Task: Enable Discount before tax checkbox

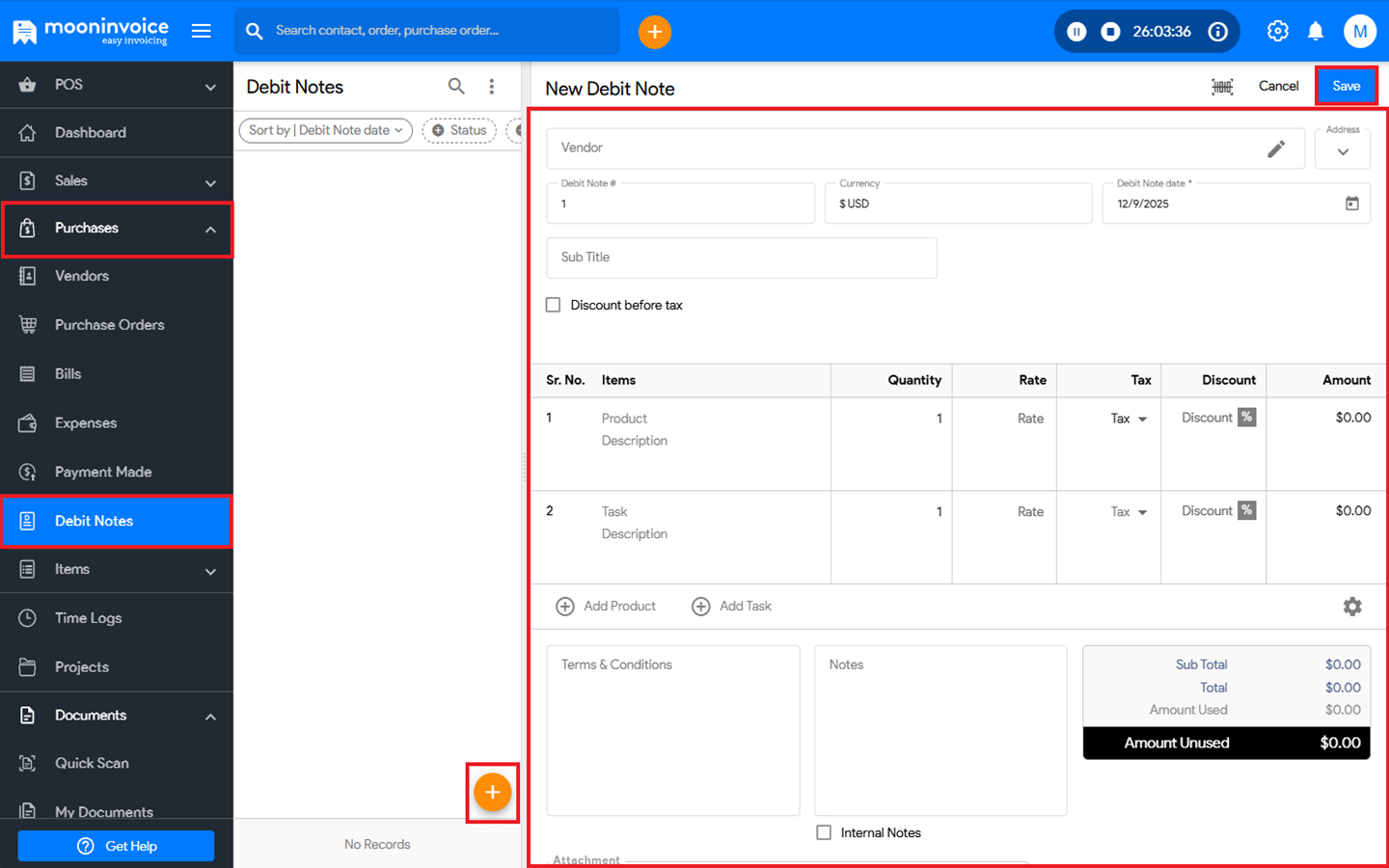Action: tap(554, 305)
